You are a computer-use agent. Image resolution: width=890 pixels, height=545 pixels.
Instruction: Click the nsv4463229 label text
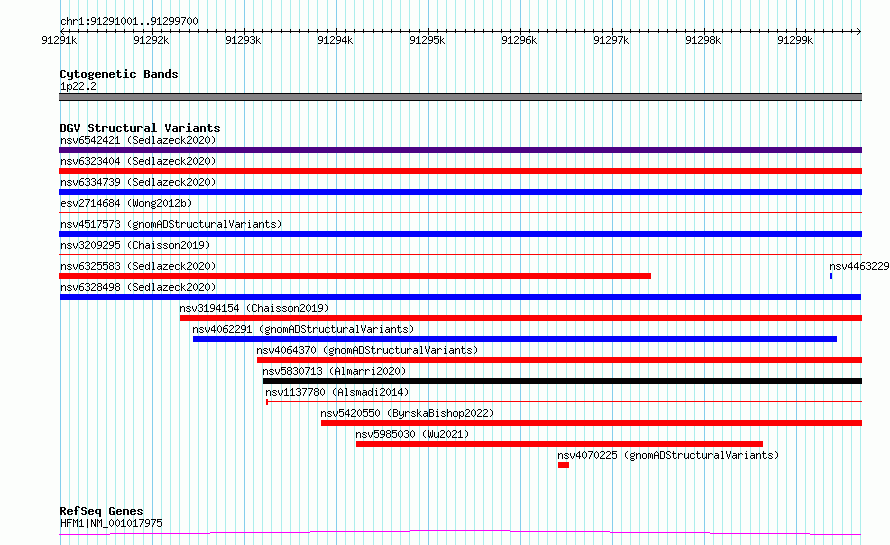click(x=859, y=266)
